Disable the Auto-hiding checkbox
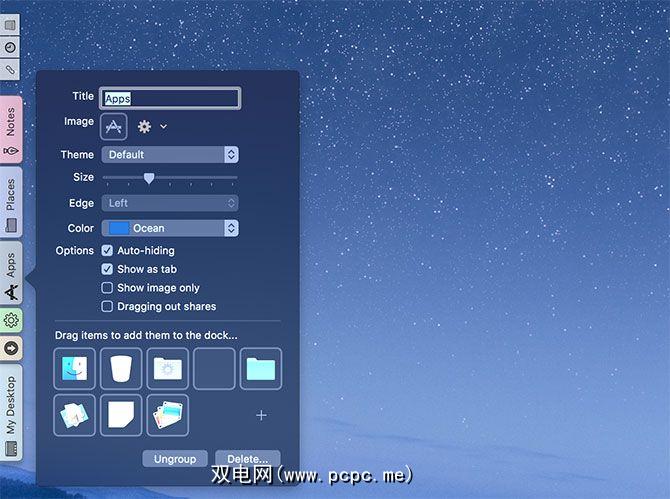The image size is (670, 499). (107, 250)
